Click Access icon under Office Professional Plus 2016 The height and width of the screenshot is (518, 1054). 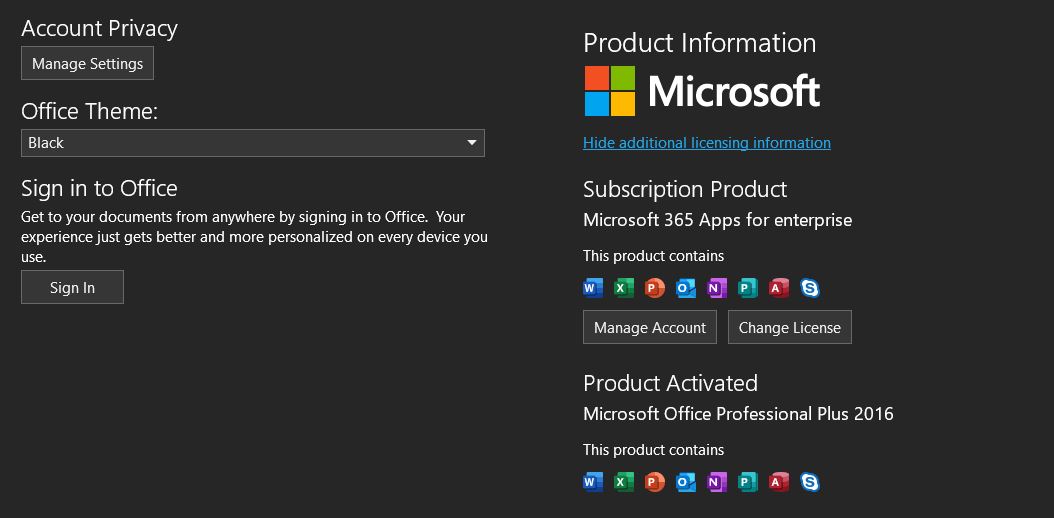(x=779, y=482)
